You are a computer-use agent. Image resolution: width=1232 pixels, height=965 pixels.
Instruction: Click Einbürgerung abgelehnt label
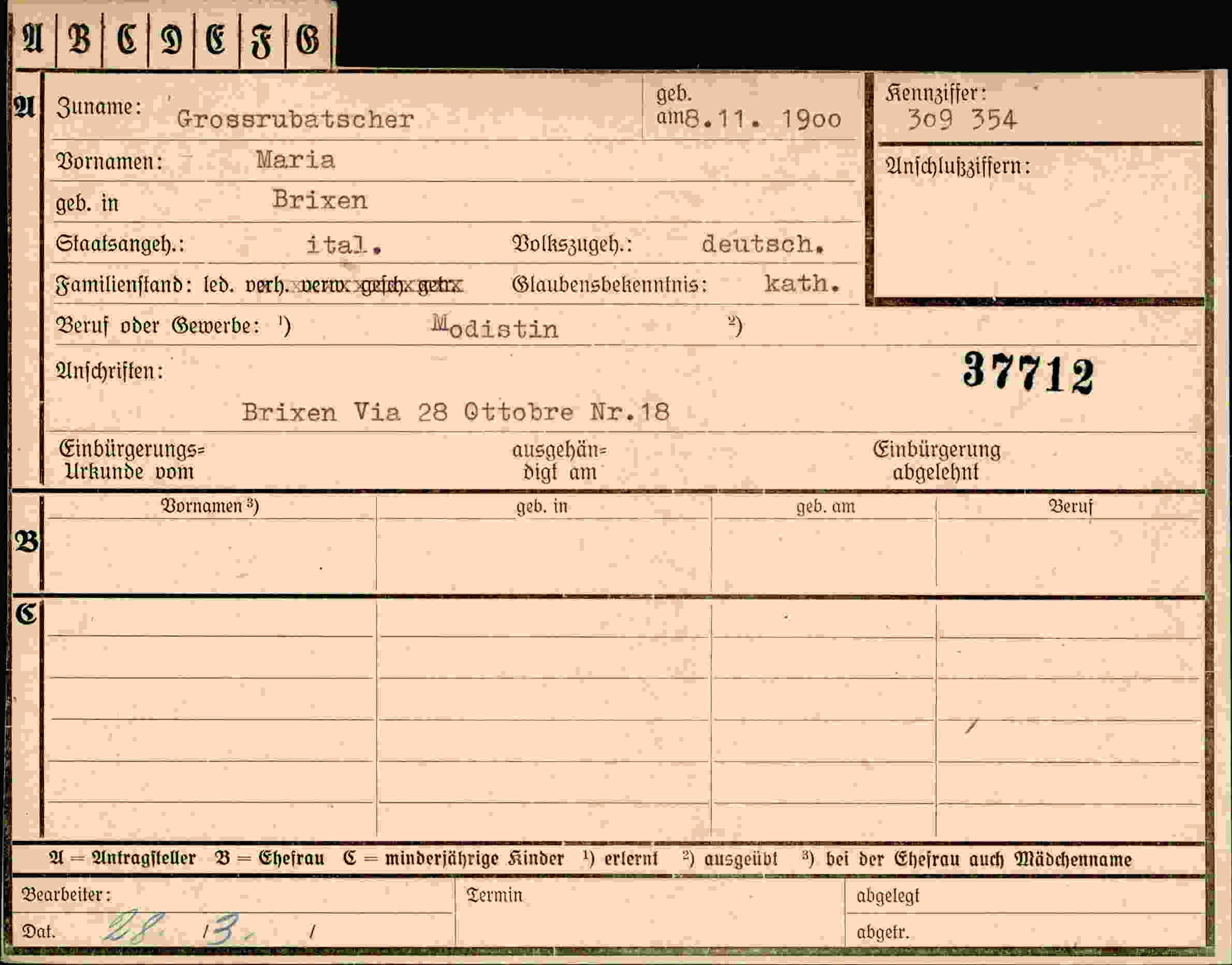[x=936, y=460]
